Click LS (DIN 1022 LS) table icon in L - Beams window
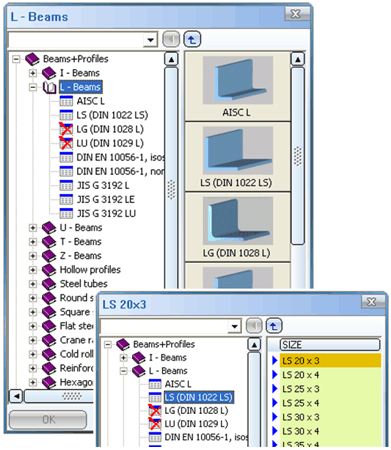 coord(66,115)
